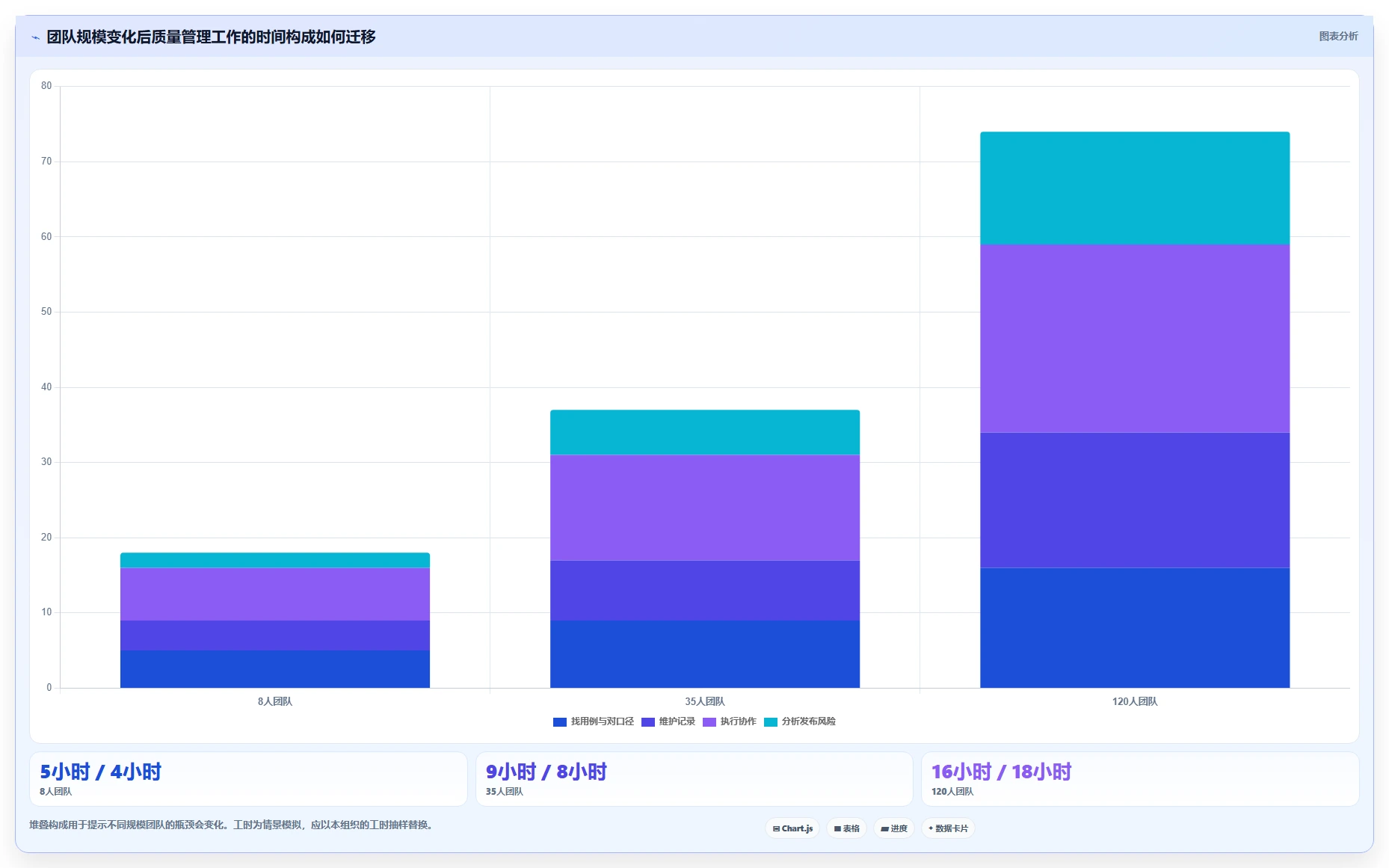
Task: Click the y-axis tick label 70
Action: point(46,161)
